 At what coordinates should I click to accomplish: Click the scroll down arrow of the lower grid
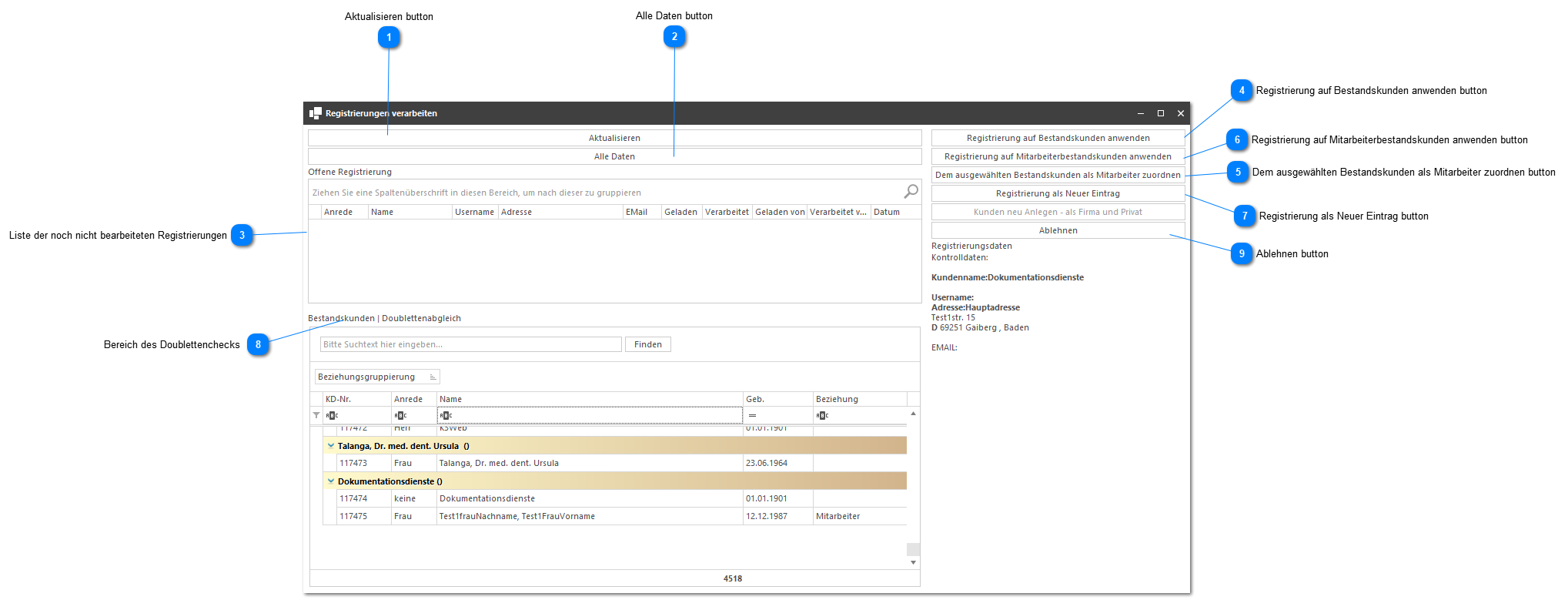click(913, 562)
